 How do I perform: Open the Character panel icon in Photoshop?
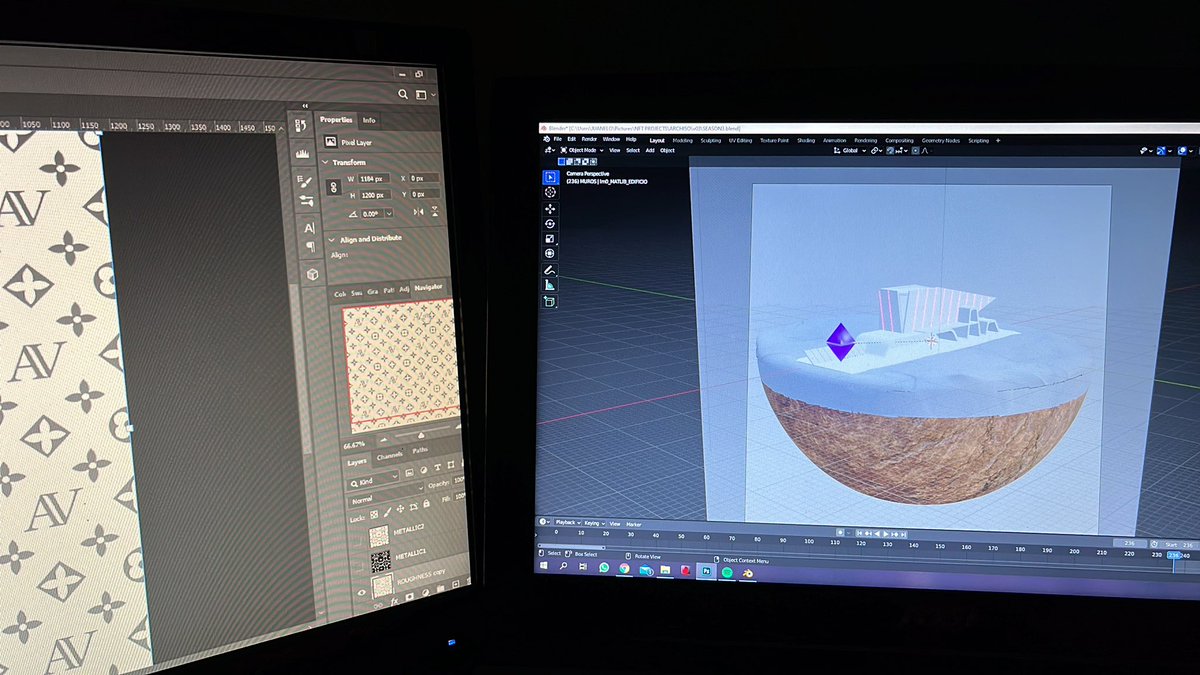pyautogui.click(x=309, y=228)
